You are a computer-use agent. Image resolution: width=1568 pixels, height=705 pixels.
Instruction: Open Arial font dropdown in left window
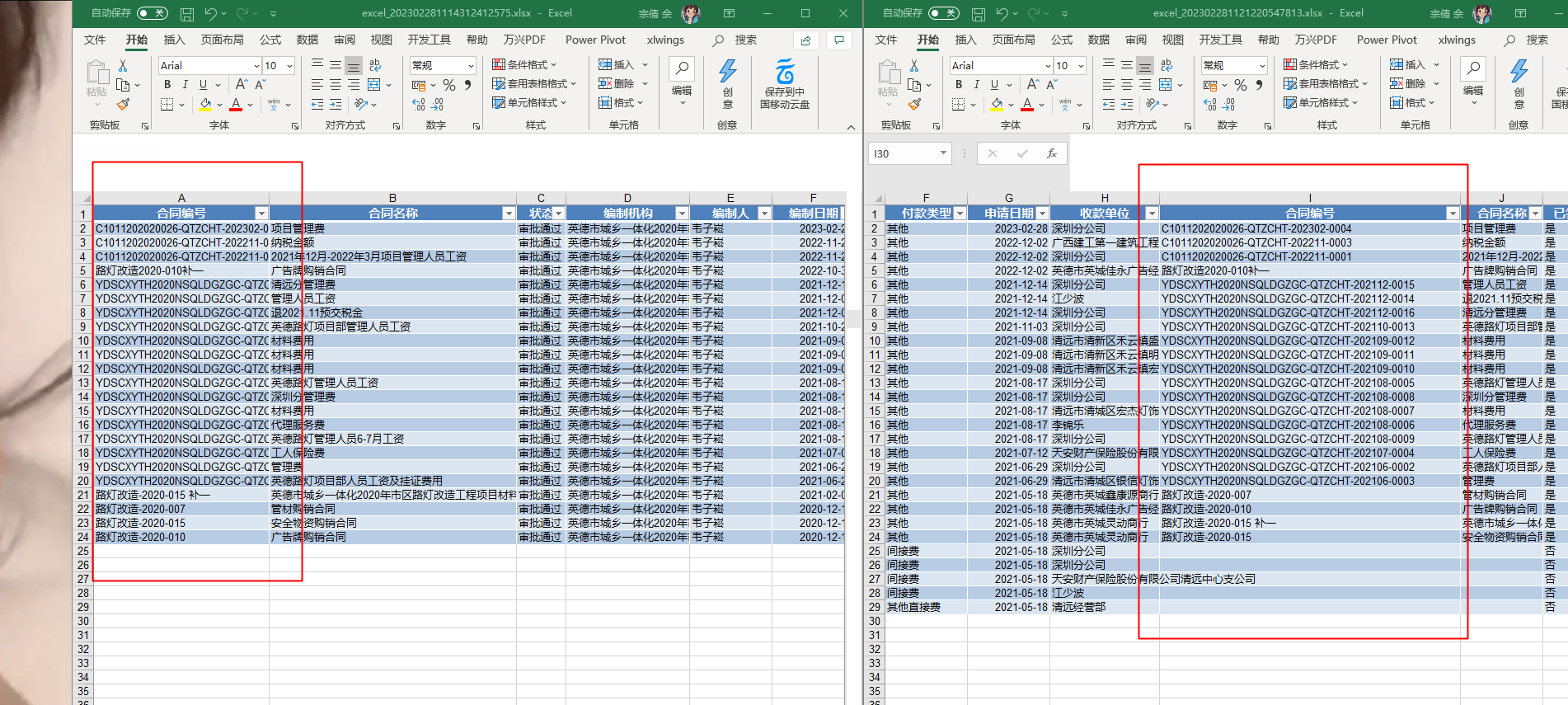click(x=256, y=66)
